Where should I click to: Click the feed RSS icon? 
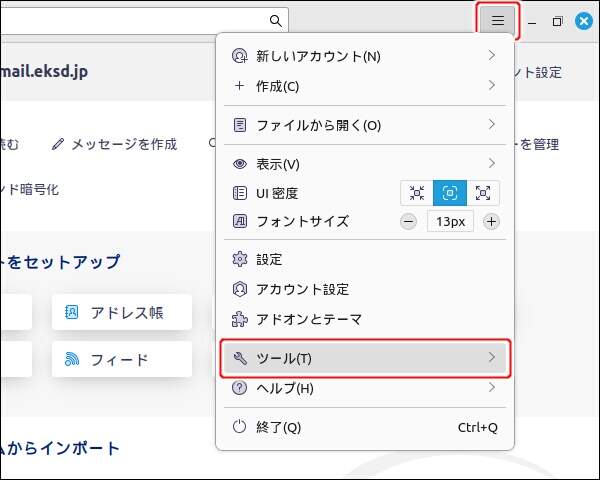(72, 359)
